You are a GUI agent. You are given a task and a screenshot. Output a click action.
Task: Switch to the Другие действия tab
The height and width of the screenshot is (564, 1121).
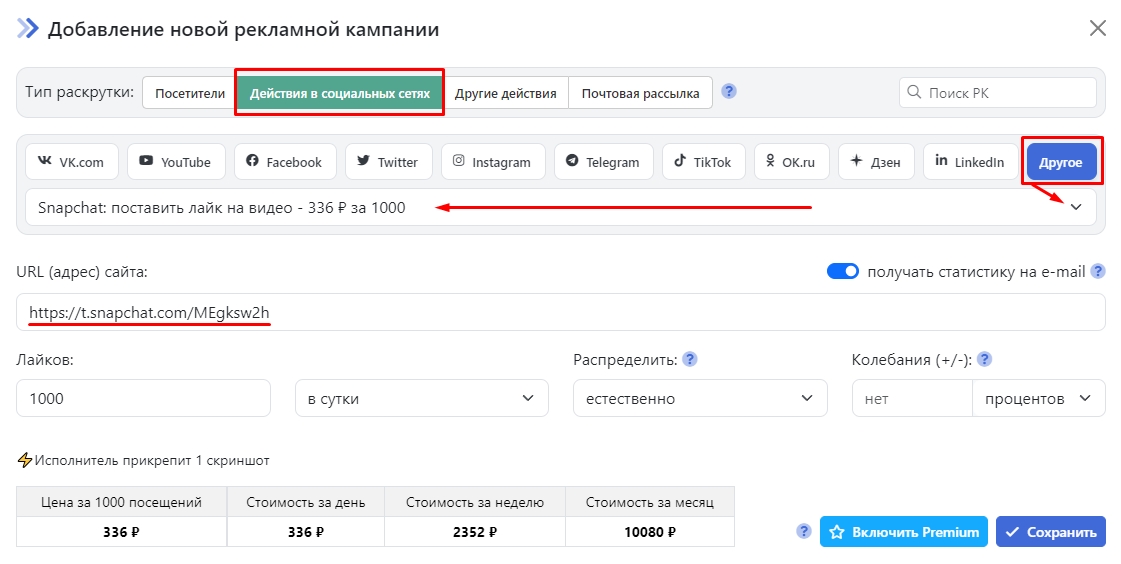point(505,93)
